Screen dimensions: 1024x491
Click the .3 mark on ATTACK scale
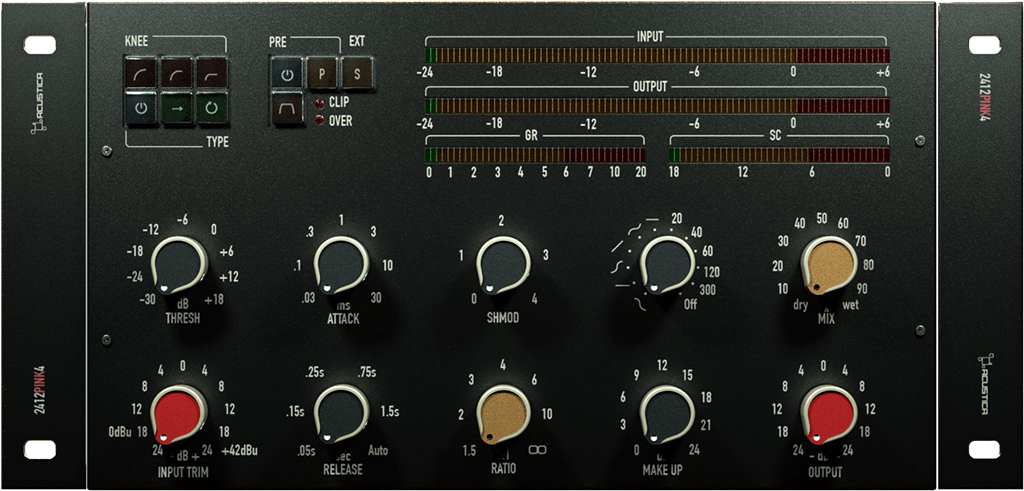click(310, 231)
